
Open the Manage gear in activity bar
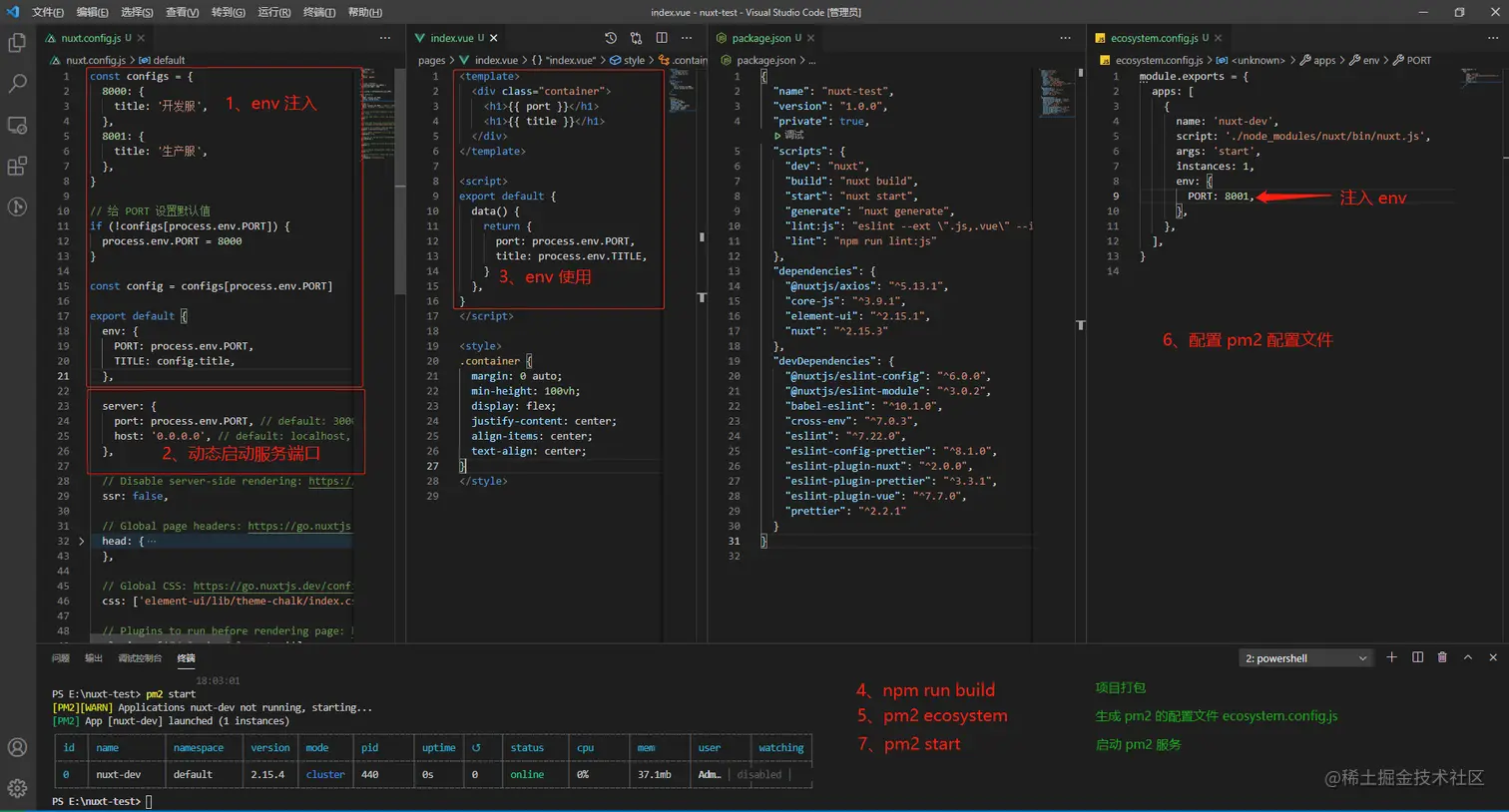pos(17,788)
